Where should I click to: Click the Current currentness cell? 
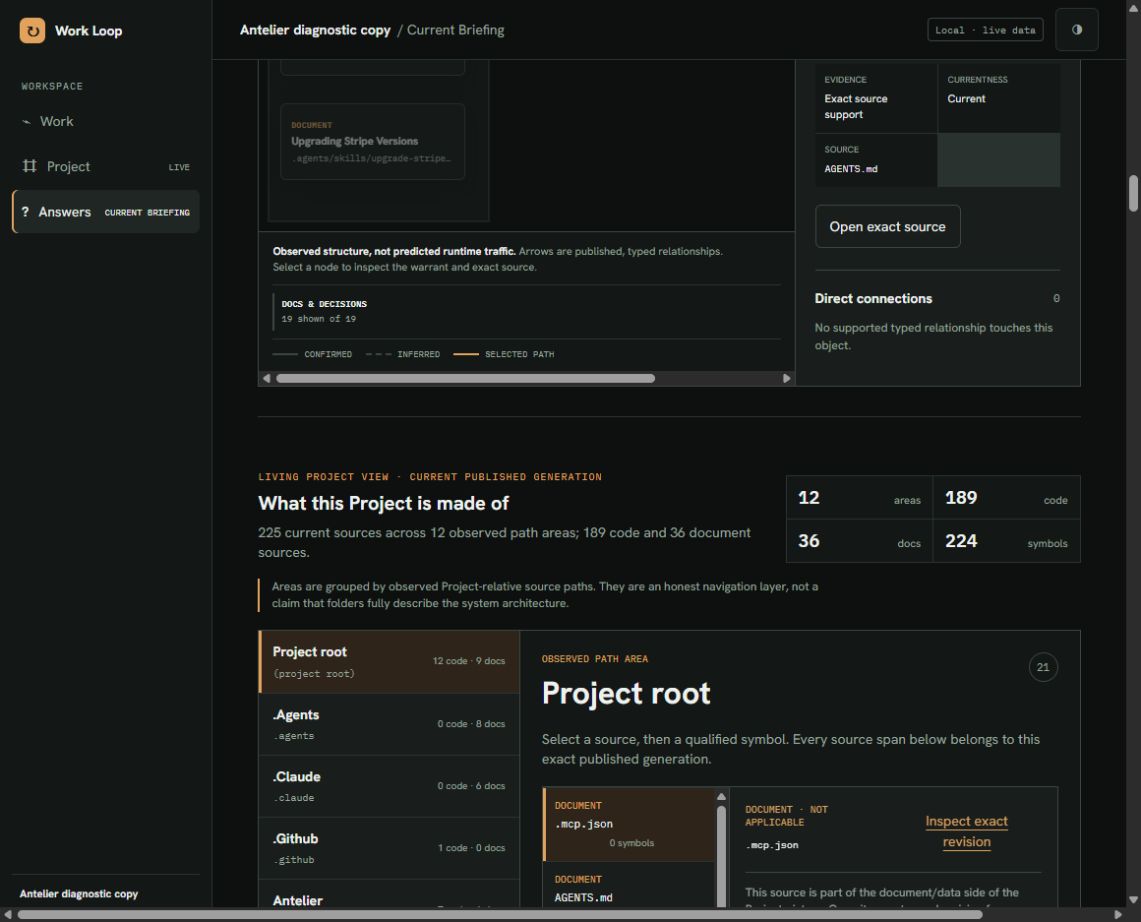click(998, 98)
